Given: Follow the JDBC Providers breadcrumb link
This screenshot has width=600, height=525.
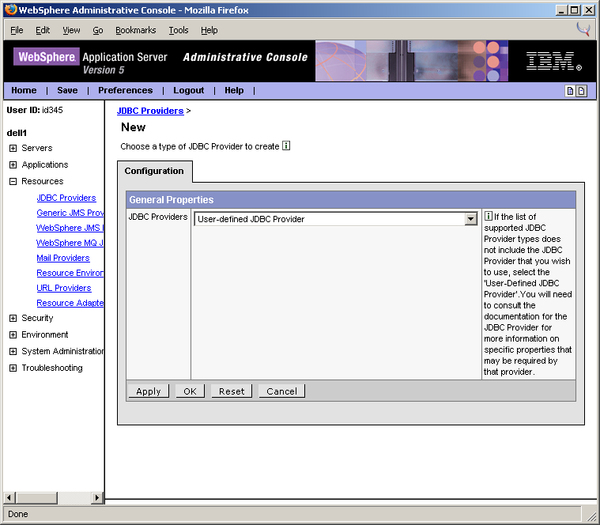Looking at the screenshot, I should [150, 111].
